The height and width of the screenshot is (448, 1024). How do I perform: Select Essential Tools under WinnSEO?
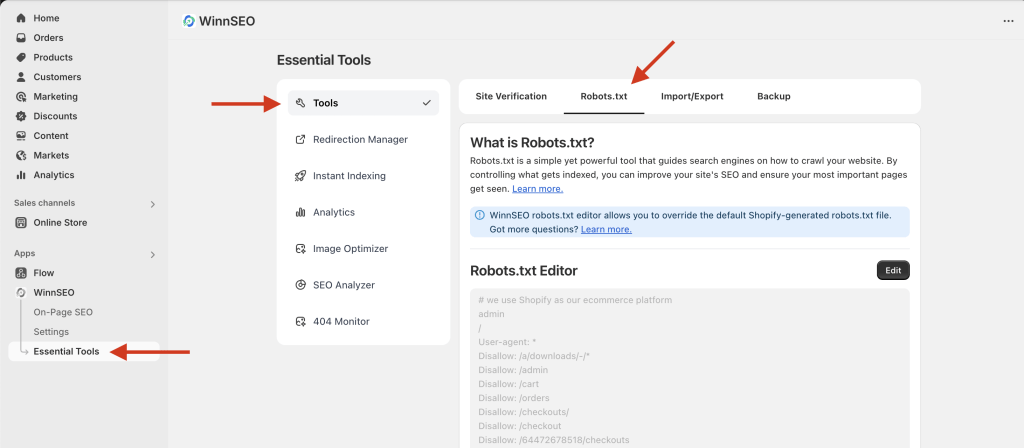(84, 351)
